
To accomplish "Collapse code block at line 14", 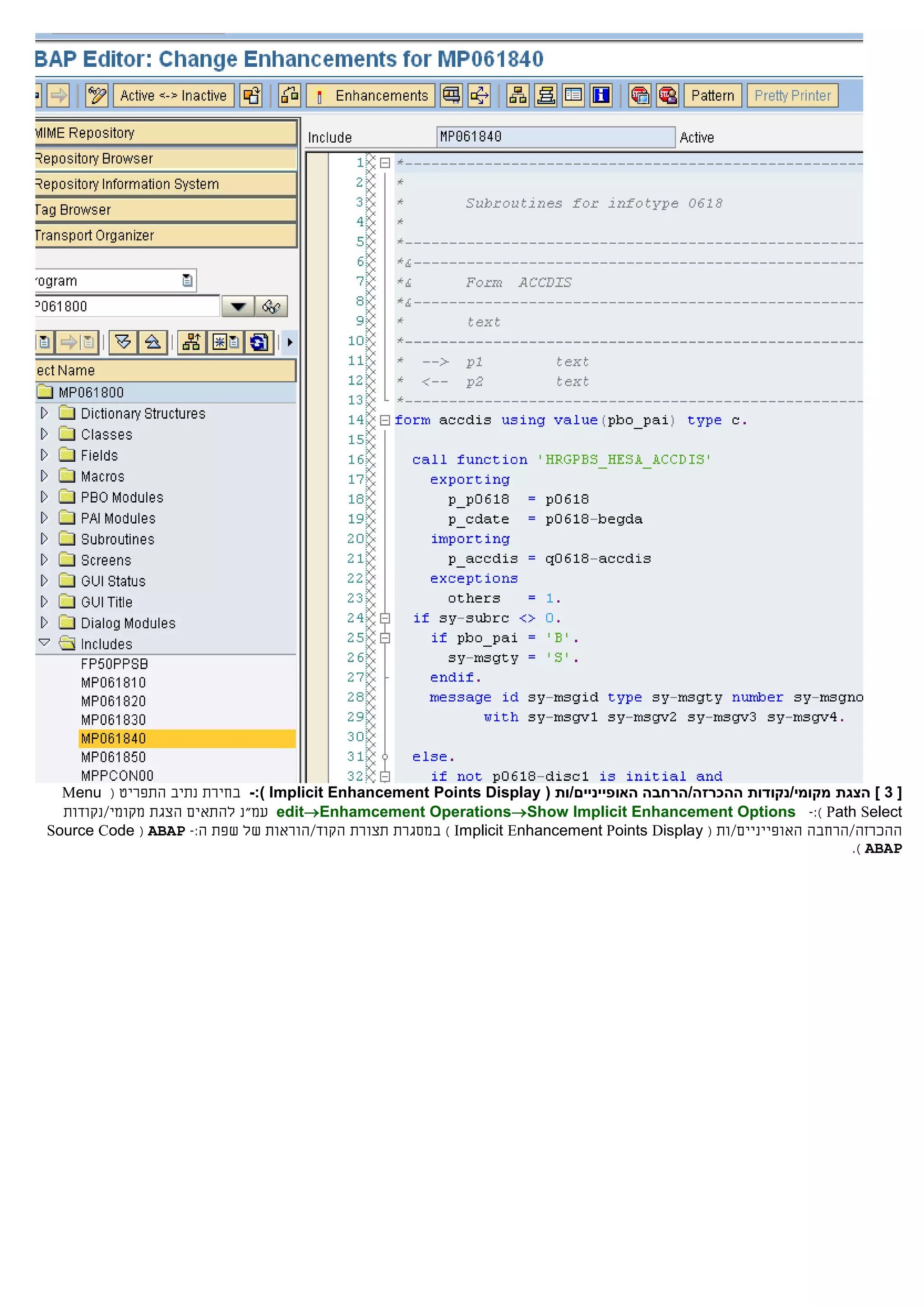I will (384, 420).
